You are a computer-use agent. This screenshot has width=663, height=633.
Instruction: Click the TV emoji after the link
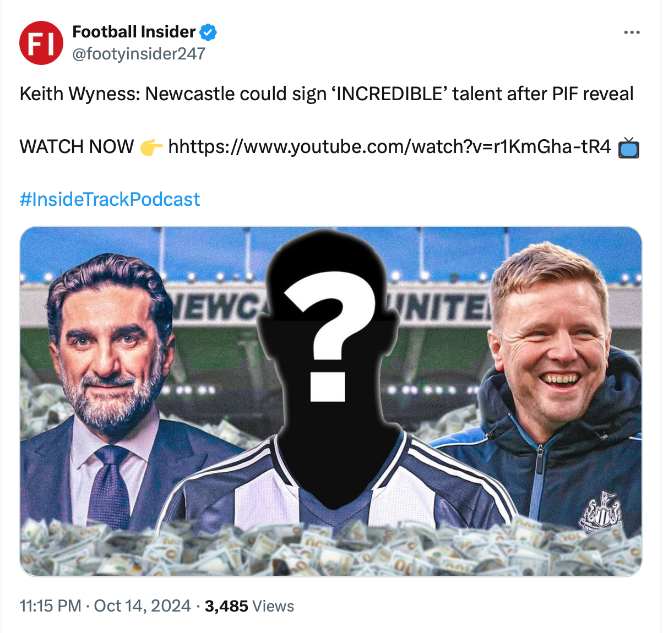pyautogui.click(x=629, y=148)
